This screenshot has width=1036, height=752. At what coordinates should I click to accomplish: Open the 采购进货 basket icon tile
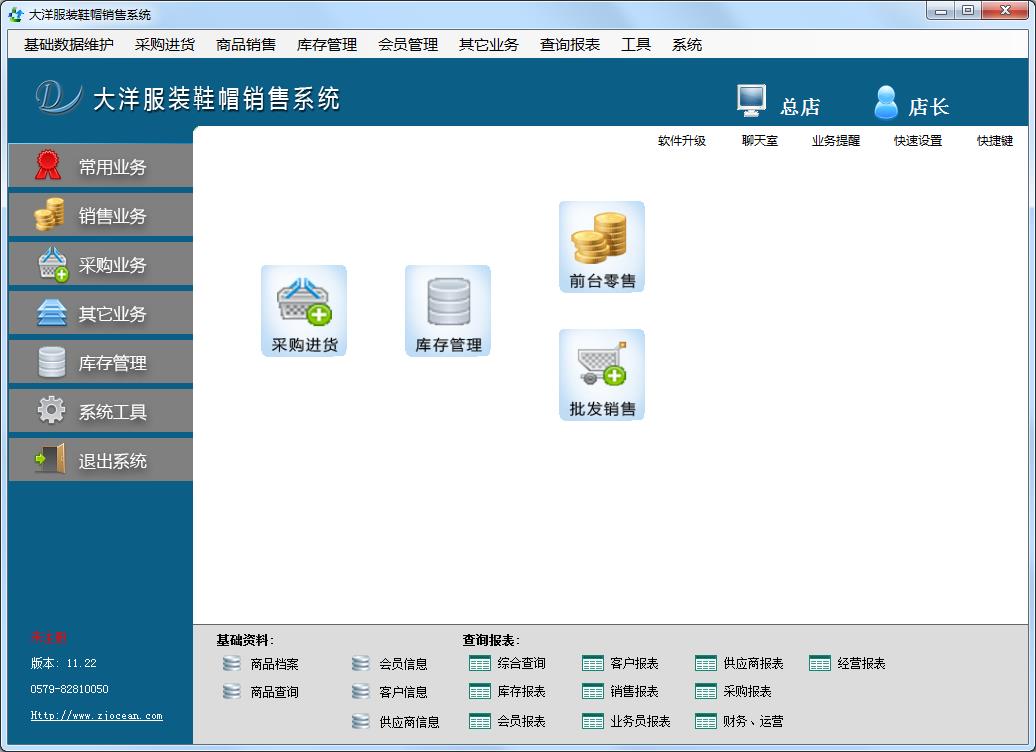click(x=304, y=311)
